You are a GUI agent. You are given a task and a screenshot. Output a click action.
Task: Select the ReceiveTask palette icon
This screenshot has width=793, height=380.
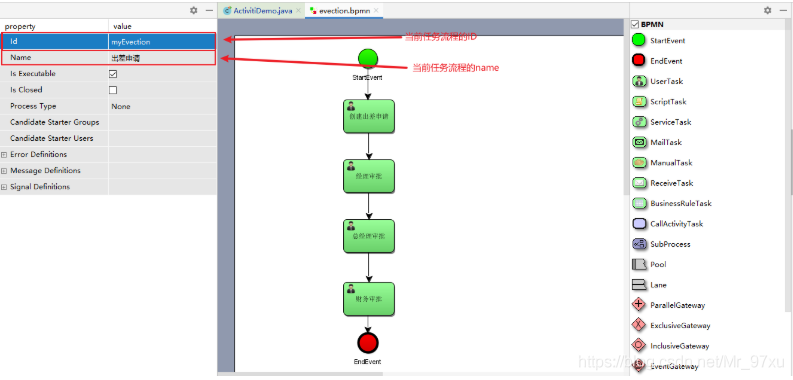click(639, 183)
